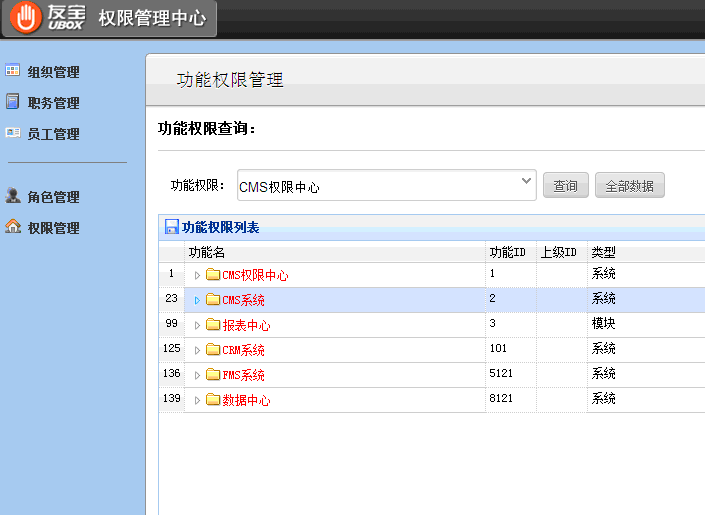Click the save disk icon beside 功能权限列表
705x515 pixels.
[171, 227]
